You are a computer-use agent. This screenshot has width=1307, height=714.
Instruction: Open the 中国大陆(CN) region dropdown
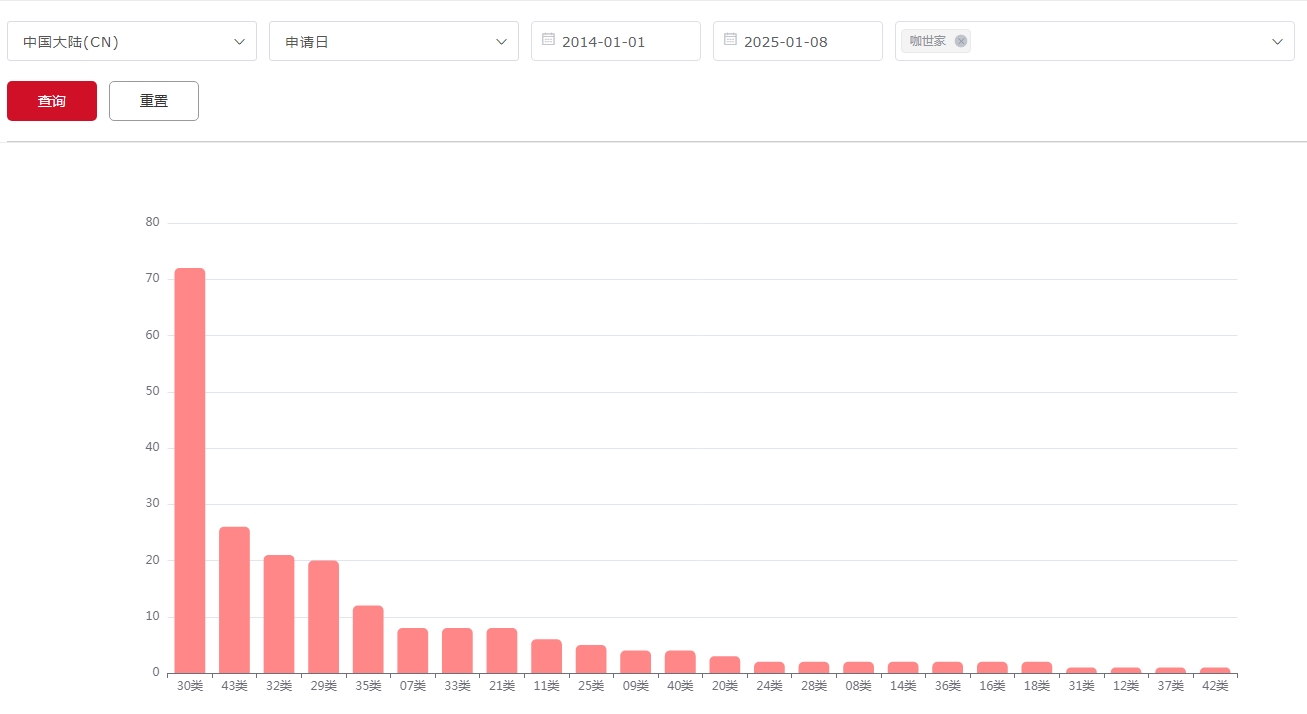tap(132, 41)
